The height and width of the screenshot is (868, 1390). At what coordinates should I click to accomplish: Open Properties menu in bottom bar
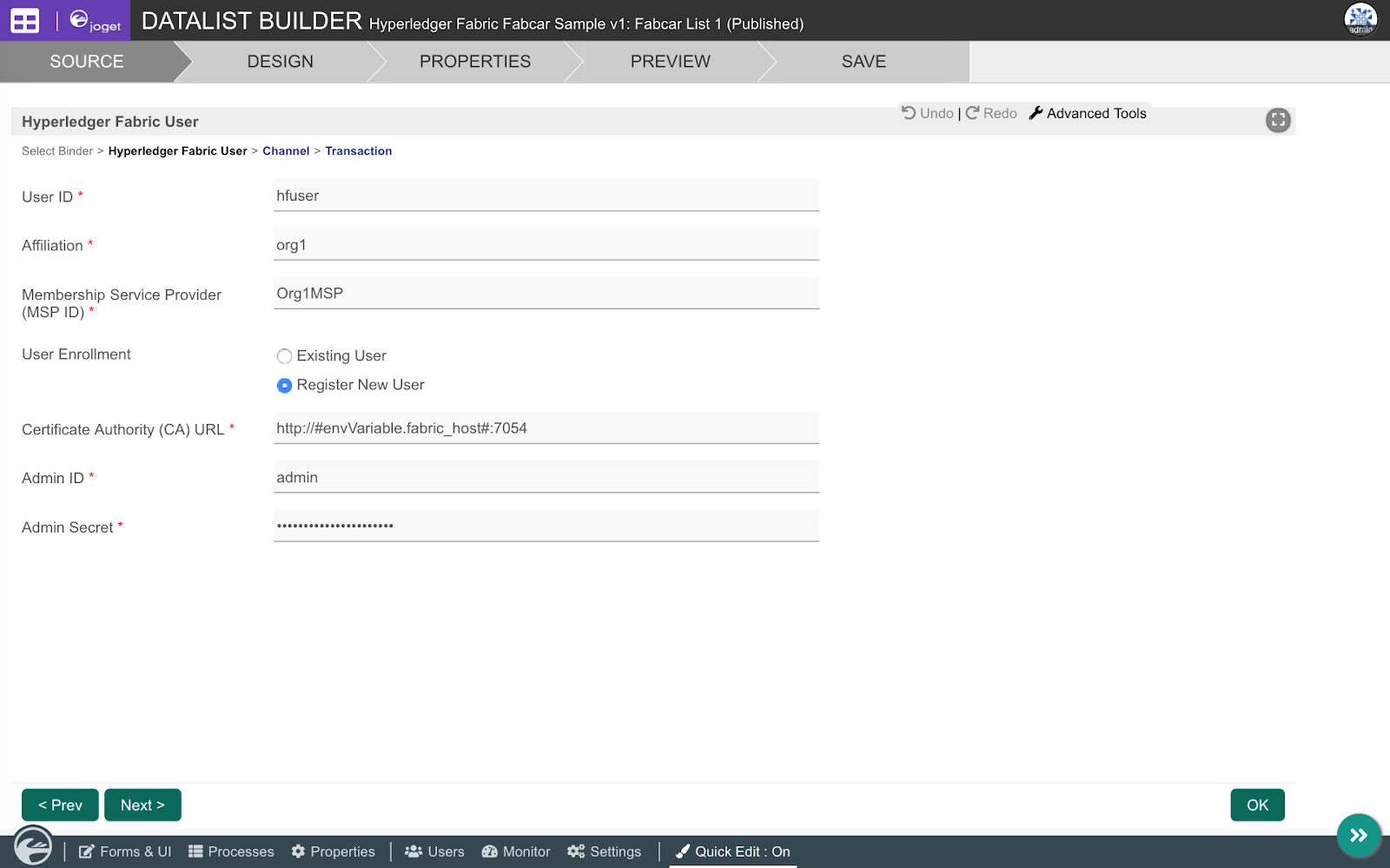[334, 851]
